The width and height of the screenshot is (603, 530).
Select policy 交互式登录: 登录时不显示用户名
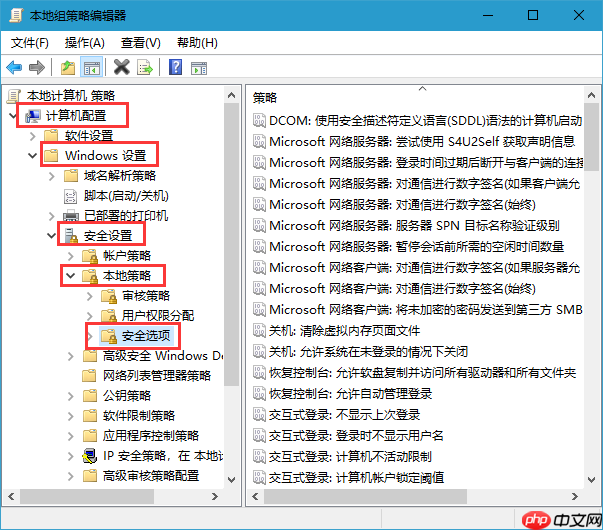click(356, 435)
